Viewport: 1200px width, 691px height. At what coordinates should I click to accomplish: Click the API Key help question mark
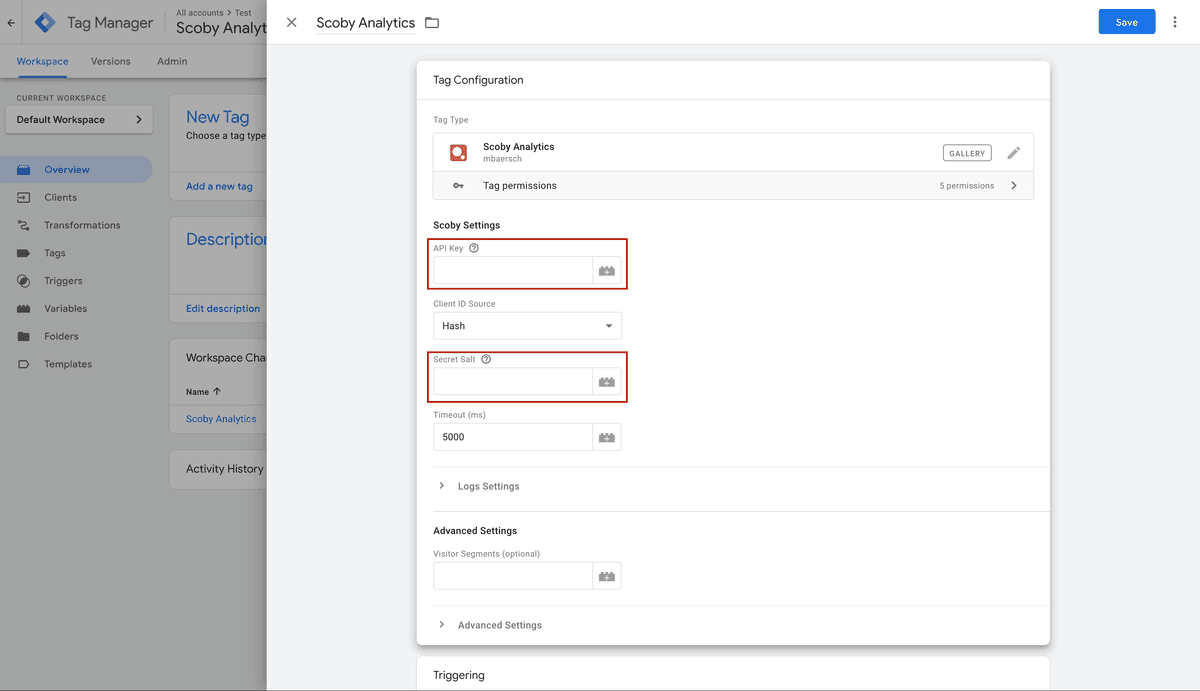click(x=474, y=248)
